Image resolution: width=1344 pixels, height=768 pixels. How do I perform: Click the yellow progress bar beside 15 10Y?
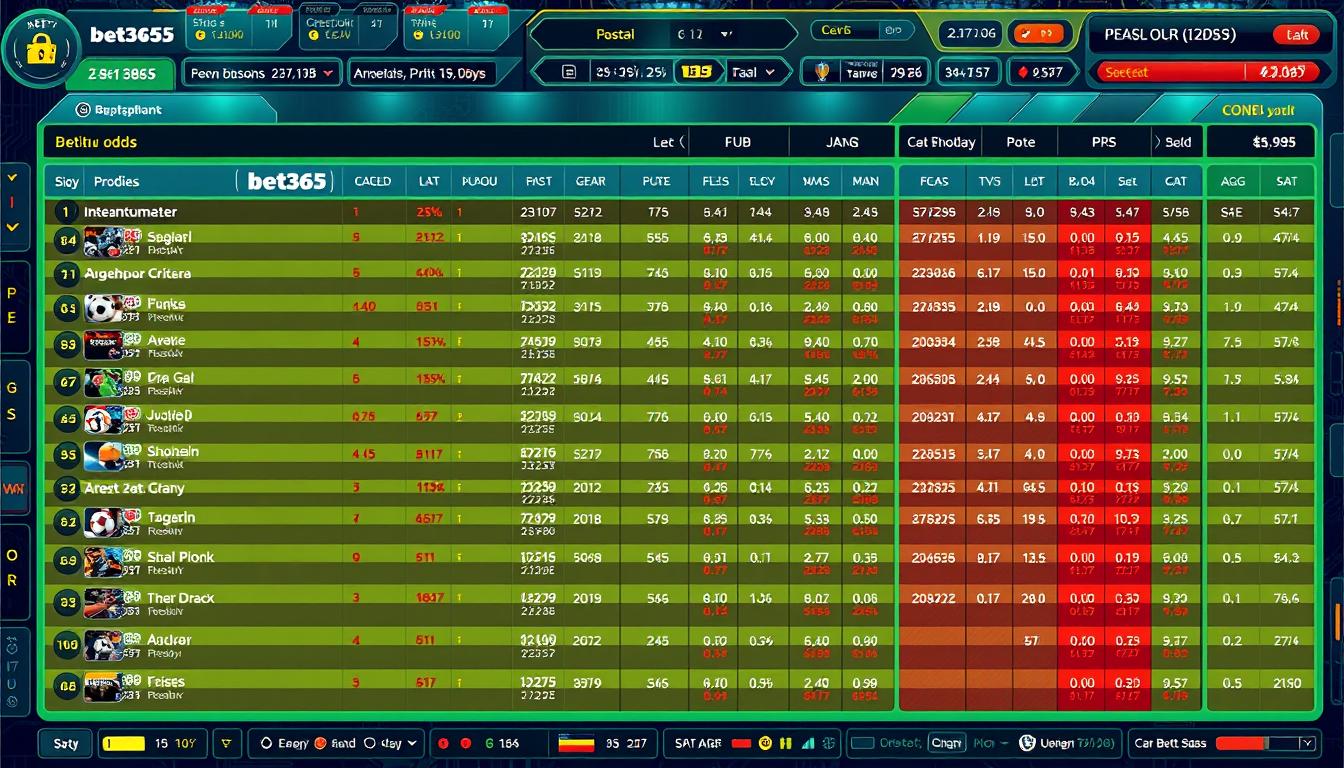[x=124, y=743]
